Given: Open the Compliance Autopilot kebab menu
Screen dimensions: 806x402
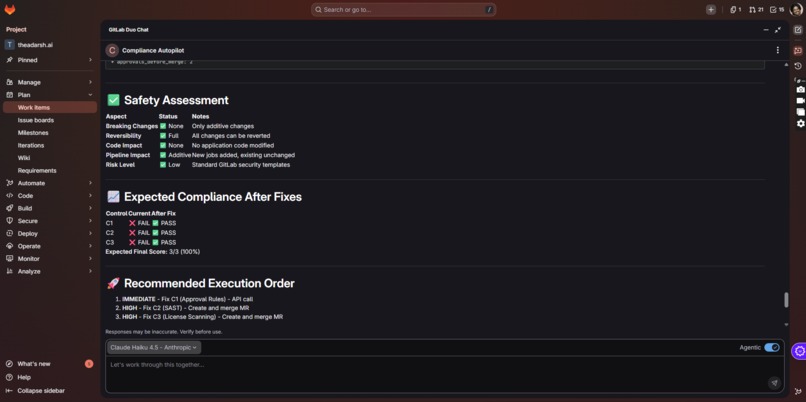Looking at the screenshot, I should [x=777, y=50].
